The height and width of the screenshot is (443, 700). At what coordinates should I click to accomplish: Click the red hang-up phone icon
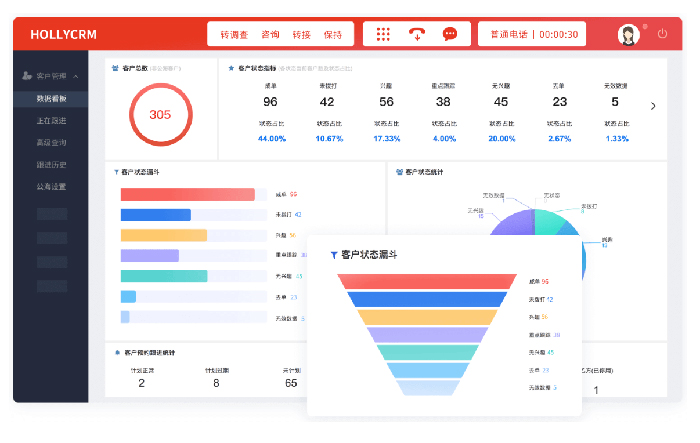(x=417, y=34)
